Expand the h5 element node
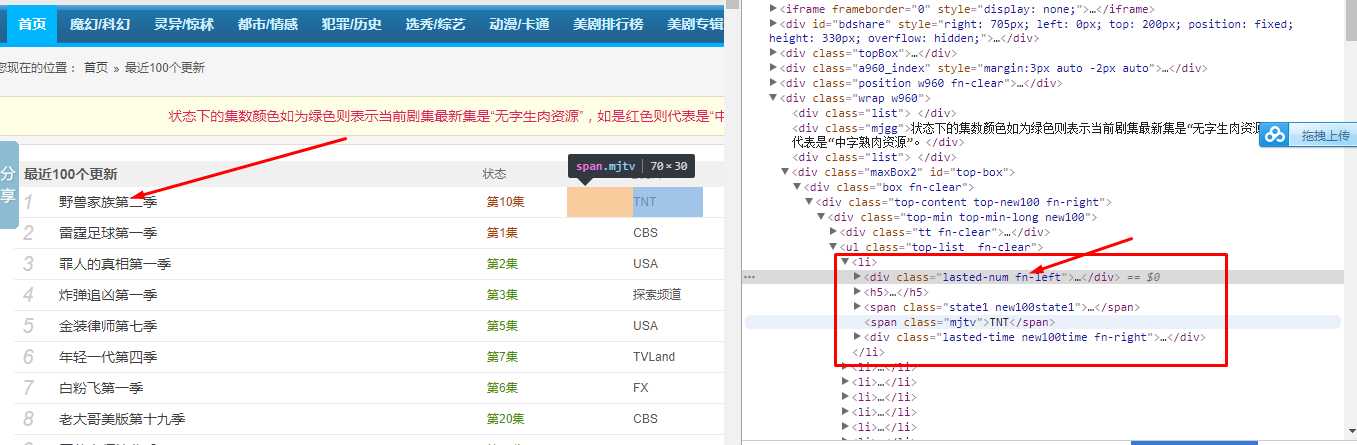This screenshot has width=1357, height=445. pos(857,292)
